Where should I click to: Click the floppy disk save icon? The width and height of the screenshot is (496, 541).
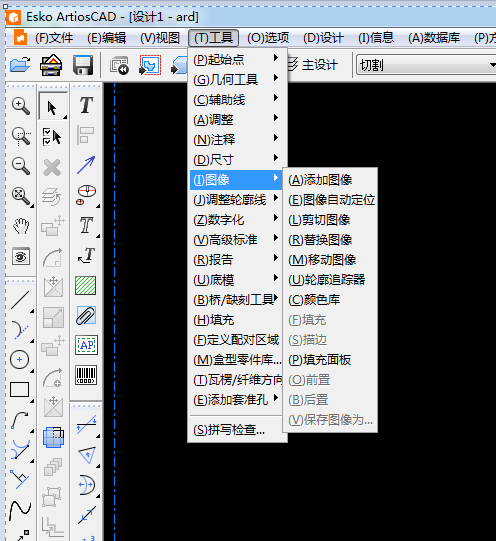tap(83, 65)
